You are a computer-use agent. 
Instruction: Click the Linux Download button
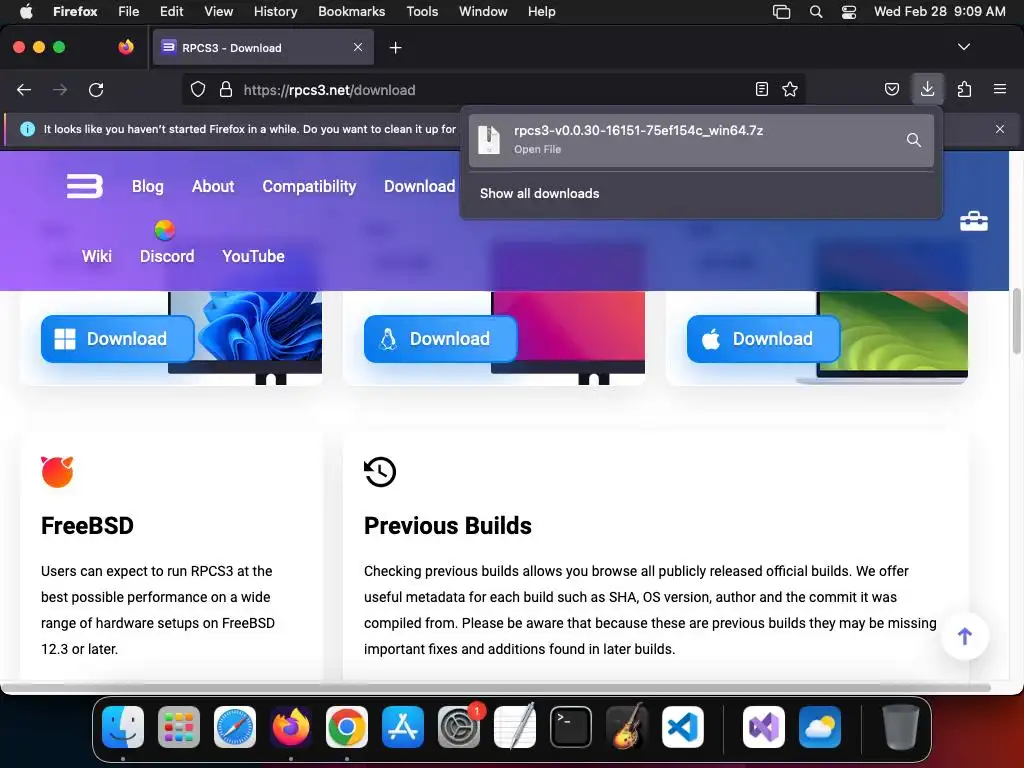(440, 338)
